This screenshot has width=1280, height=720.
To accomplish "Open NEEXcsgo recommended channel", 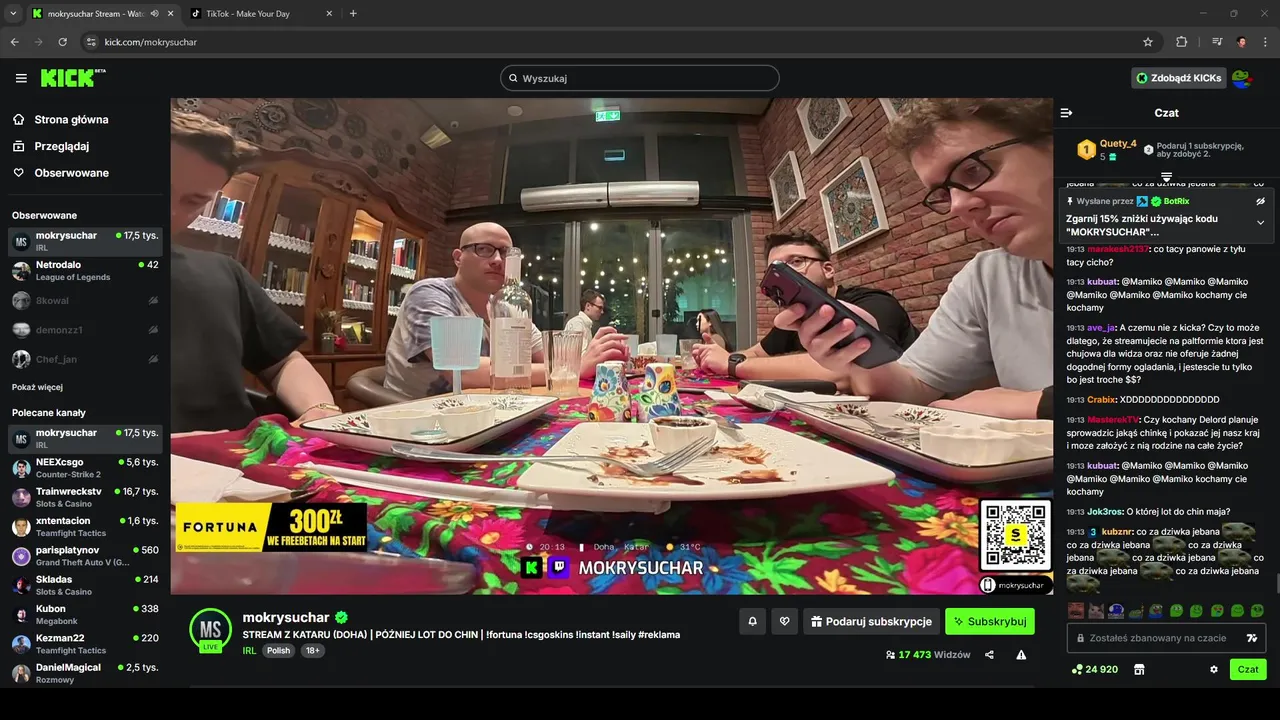I will (85, 468).
